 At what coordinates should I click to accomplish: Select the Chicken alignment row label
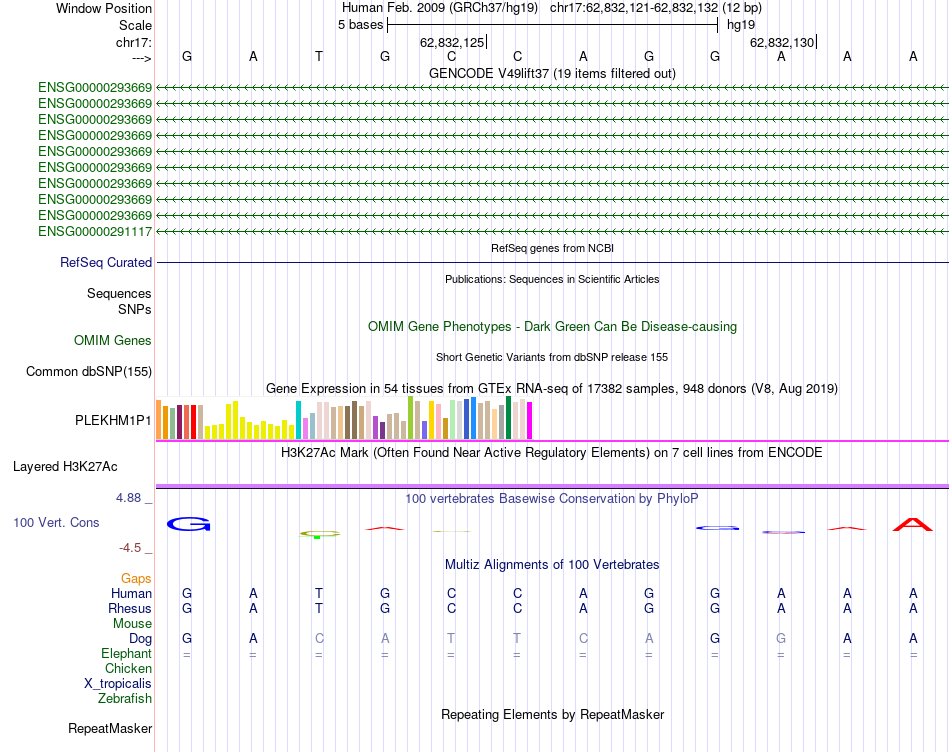(128, 668)
